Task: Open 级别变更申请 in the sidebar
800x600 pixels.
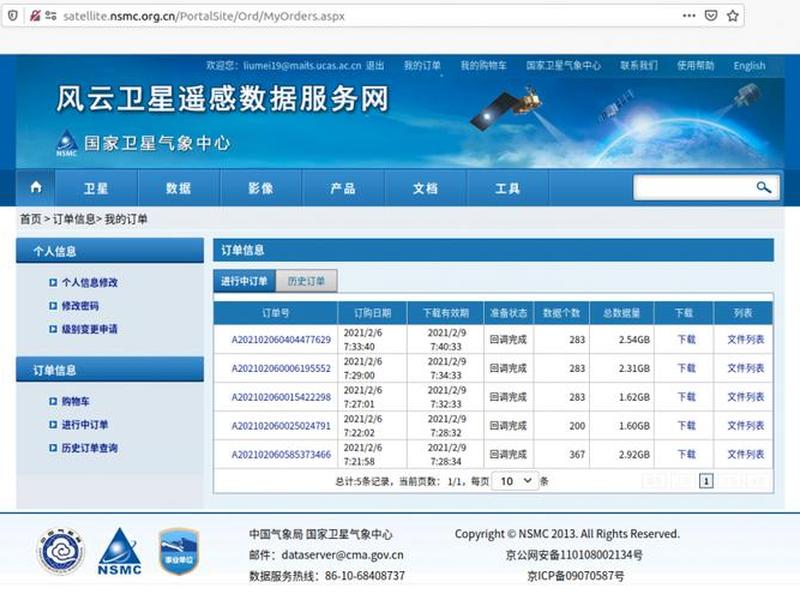Action: click(90, 329)
